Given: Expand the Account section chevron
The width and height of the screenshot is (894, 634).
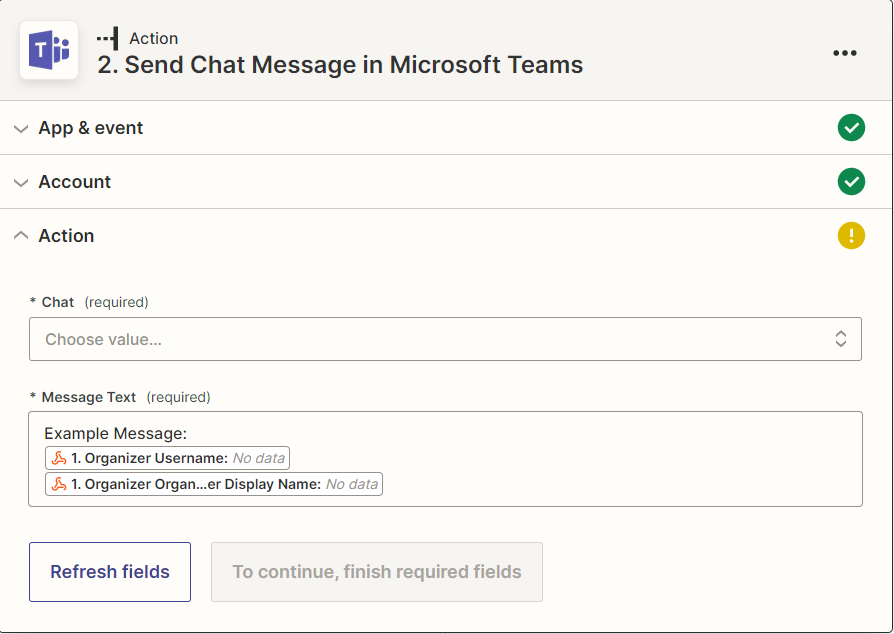Looking at the screenshot, I should (x=21, y=182).
